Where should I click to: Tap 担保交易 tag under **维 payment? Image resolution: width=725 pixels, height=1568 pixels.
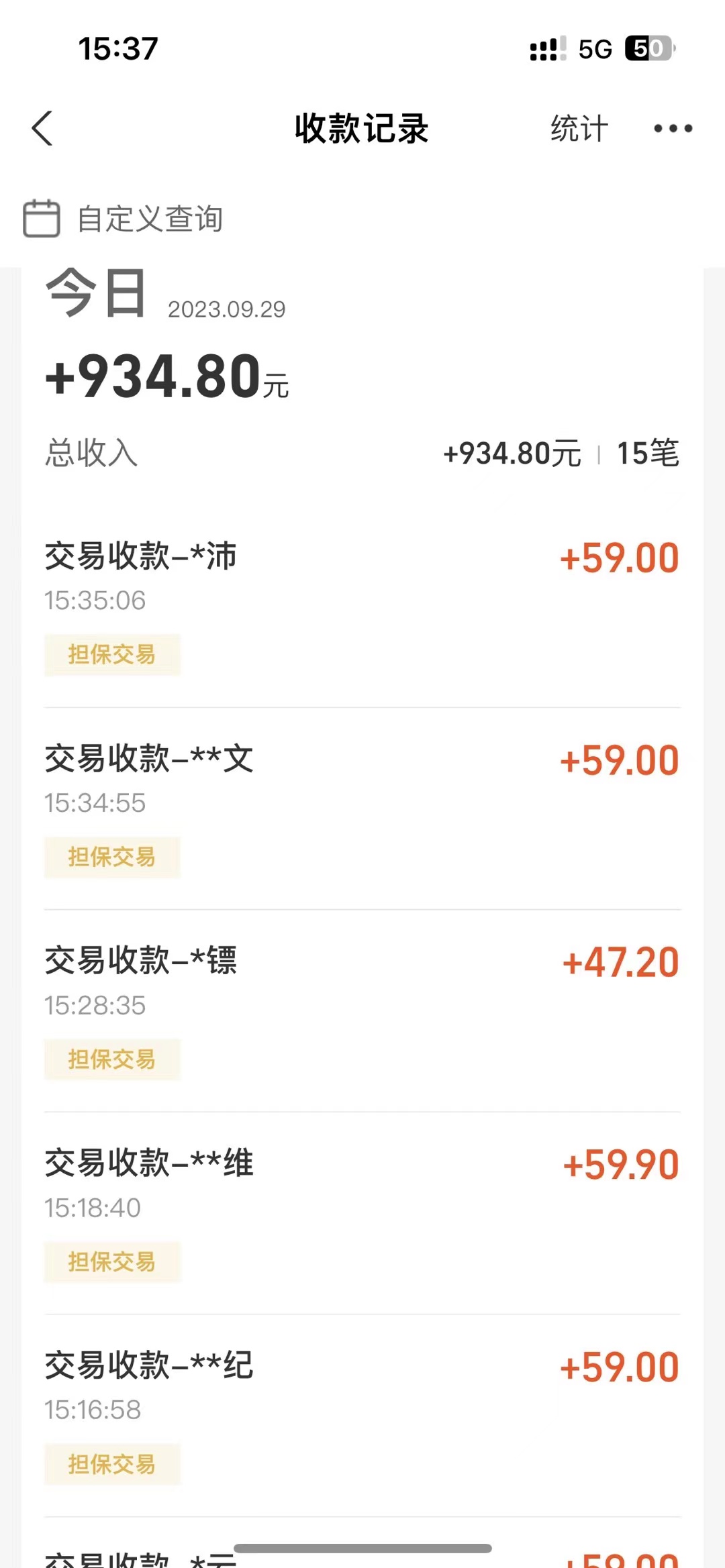tap(112, 1262)
